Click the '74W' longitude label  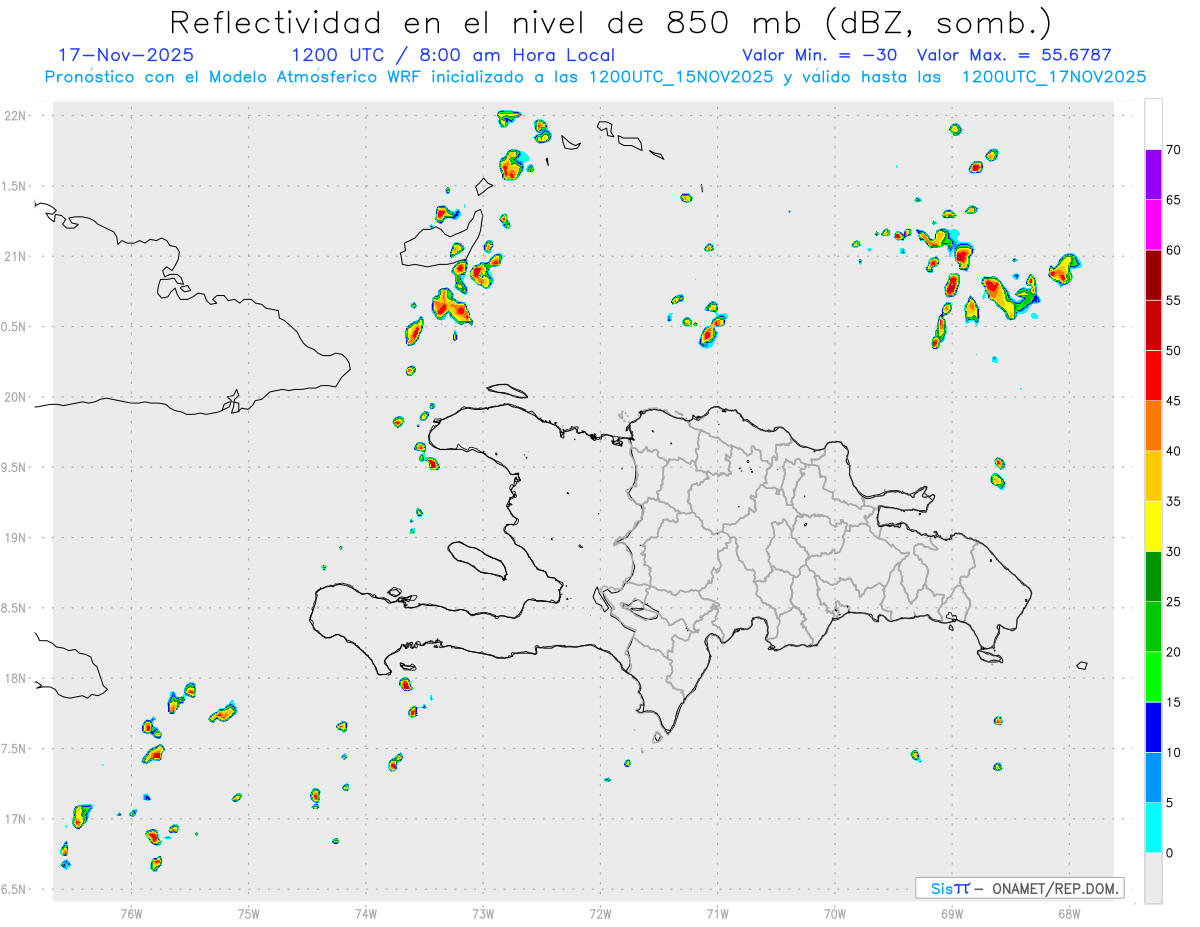pos(365,913)
